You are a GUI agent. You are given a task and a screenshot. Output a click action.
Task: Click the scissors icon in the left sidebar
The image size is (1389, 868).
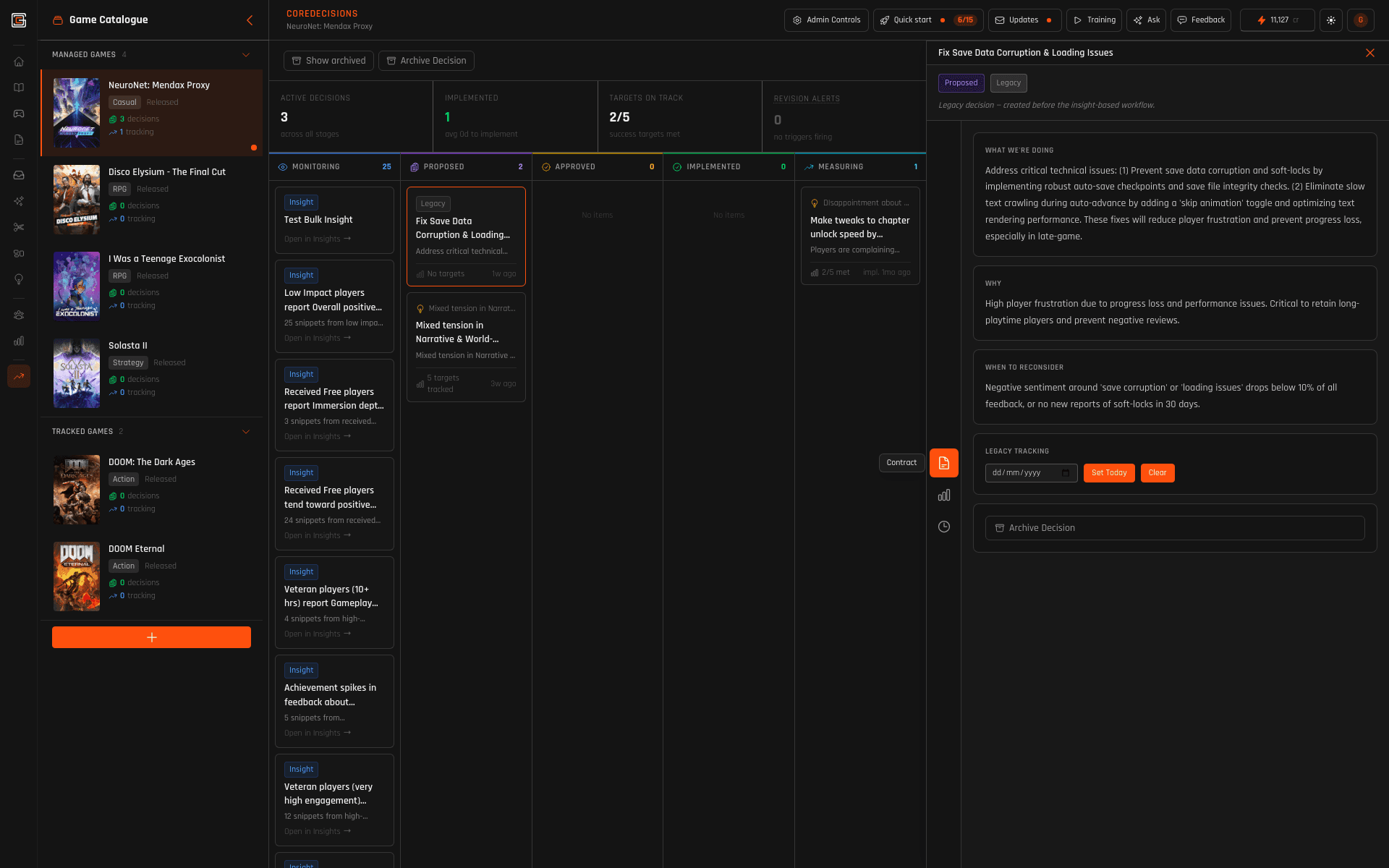tap(19, 227)
